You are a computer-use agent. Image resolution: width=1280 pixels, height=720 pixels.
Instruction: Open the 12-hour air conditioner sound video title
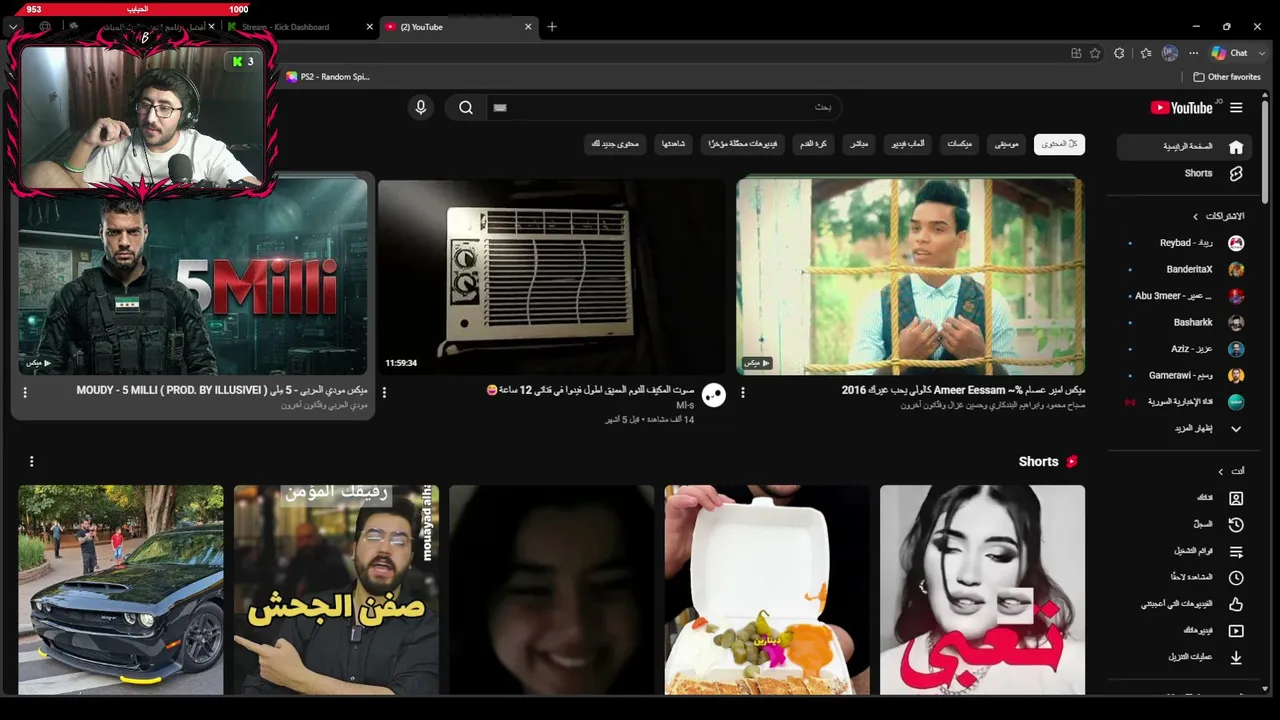point(590,390)
